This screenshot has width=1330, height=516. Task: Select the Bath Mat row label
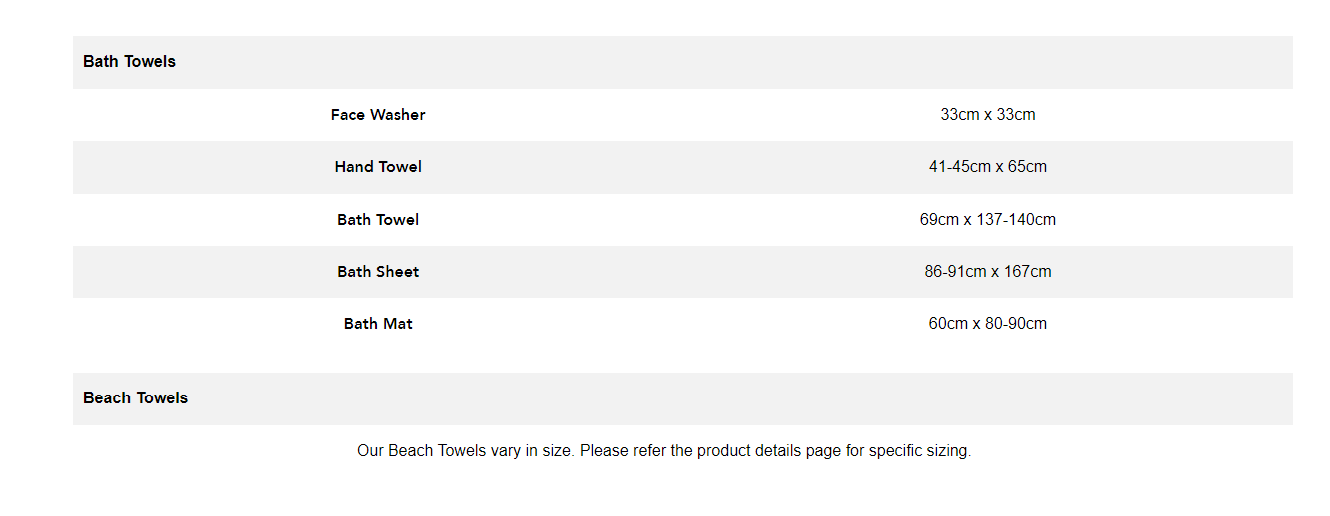[378, 324]
